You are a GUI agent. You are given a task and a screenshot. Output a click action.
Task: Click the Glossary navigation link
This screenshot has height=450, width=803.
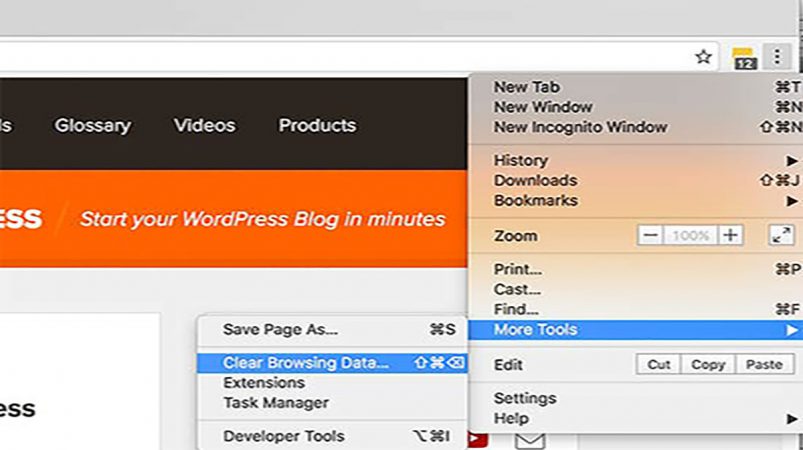93,125
